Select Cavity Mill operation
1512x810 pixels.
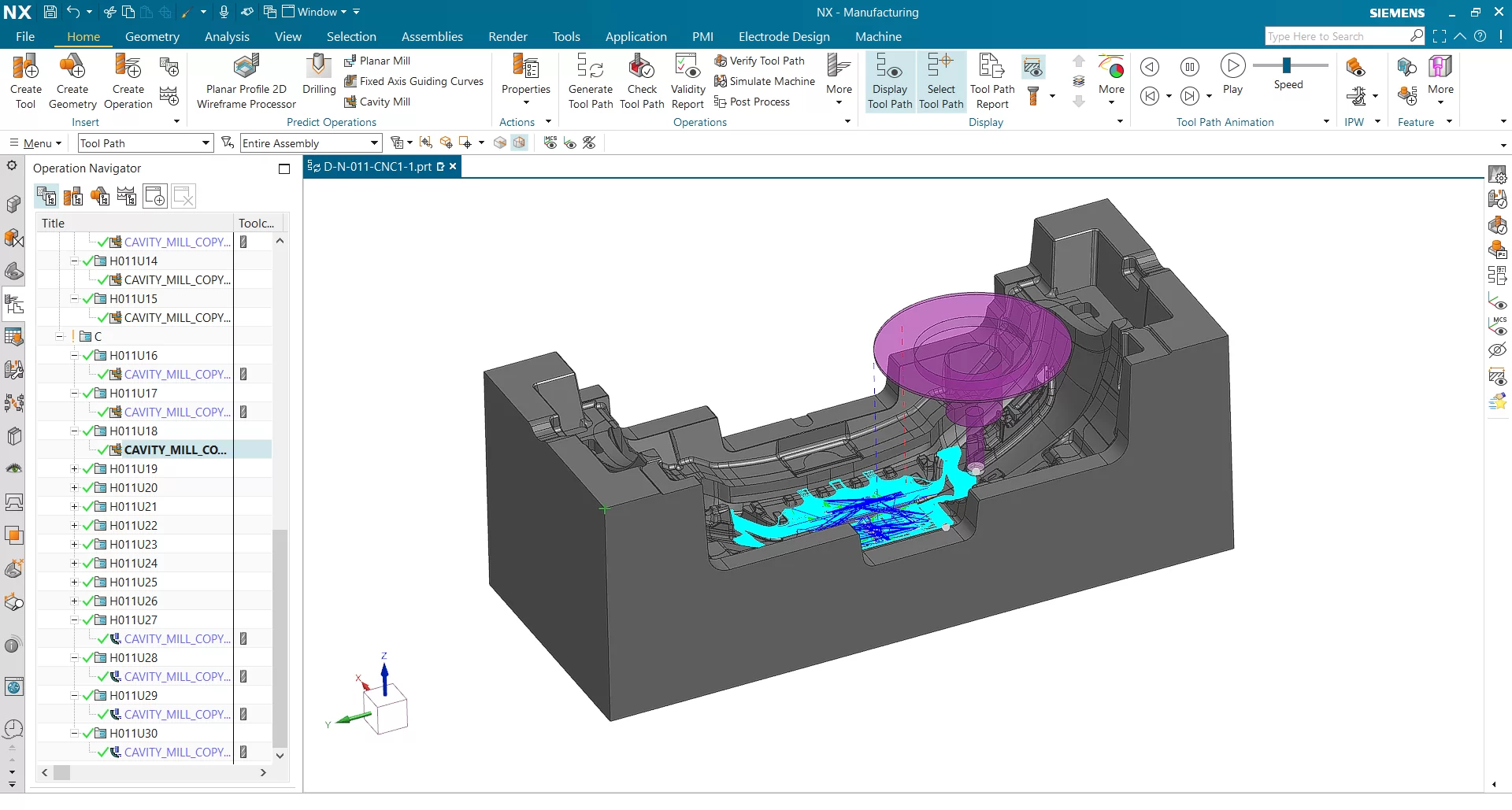377,102
